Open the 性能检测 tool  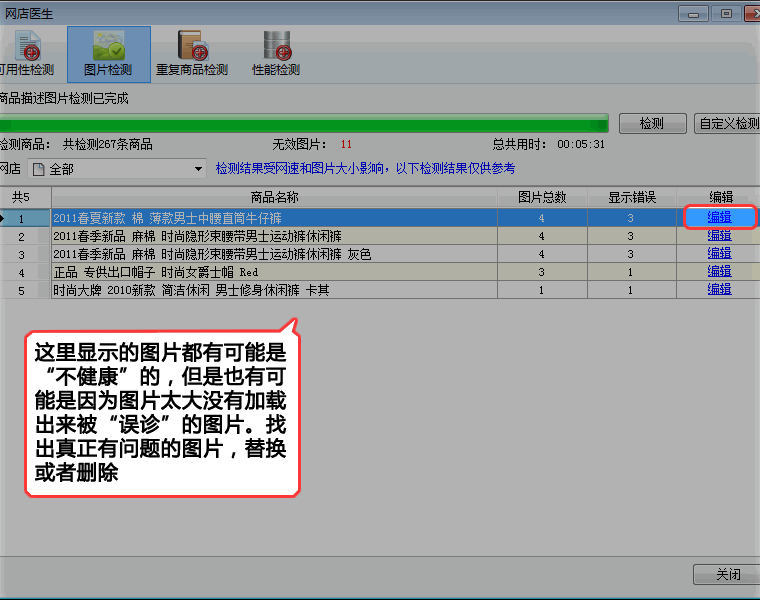(x=276, y=54)
